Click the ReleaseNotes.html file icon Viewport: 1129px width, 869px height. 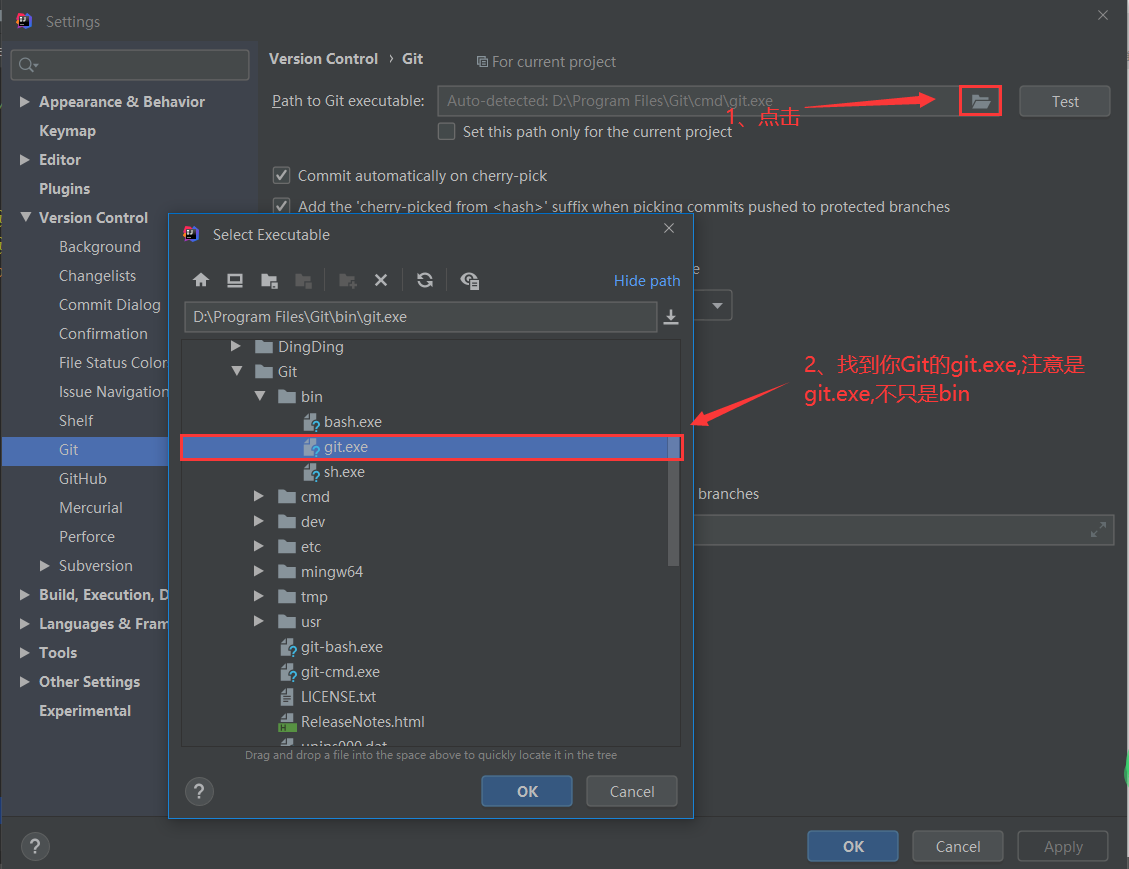(287, 722)
